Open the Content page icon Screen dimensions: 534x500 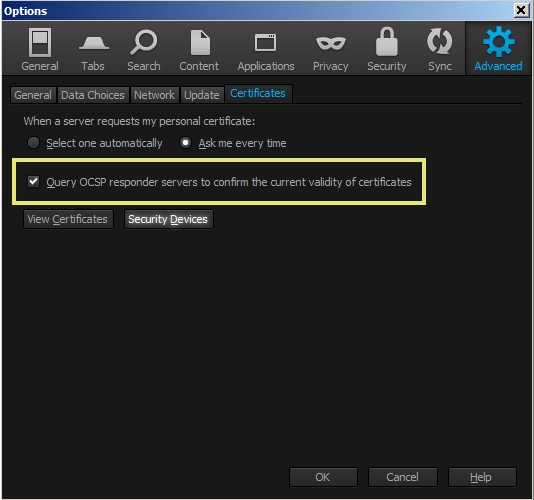click(x=200, y=43)
